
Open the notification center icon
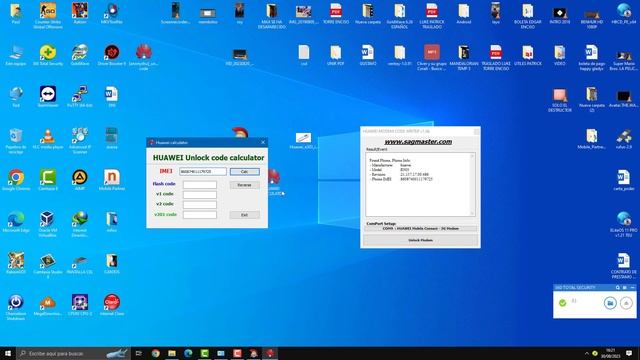tap(629, 353)
